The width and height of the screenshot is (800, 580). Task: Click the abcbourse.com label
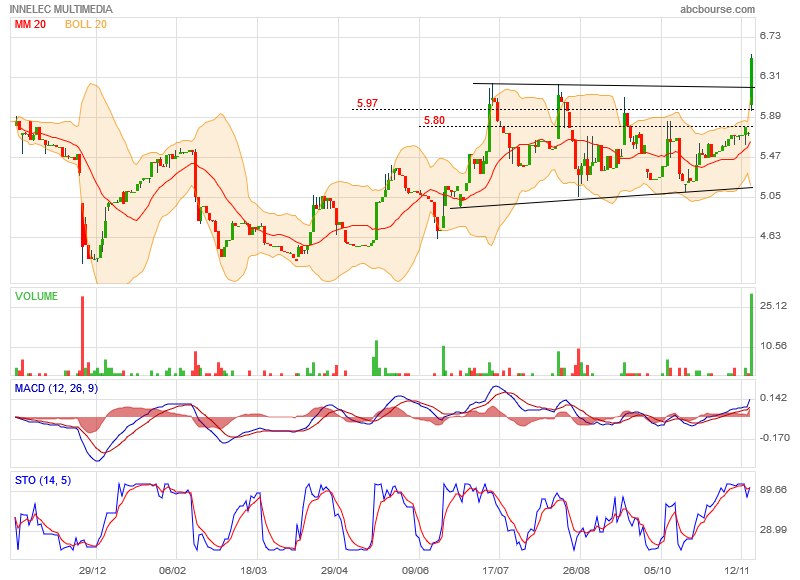pos(717,9)
